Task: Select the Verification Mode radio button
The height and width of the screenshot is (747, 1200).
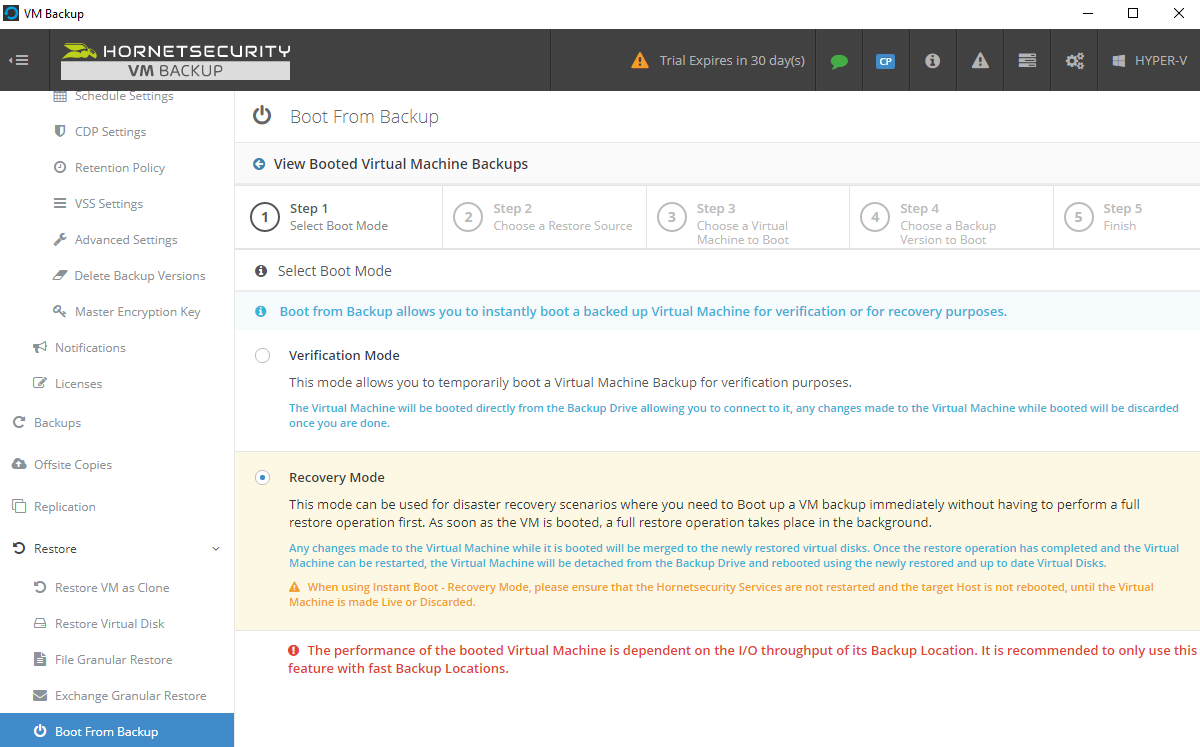Action: pyautogui.click(x=262, y=356)
